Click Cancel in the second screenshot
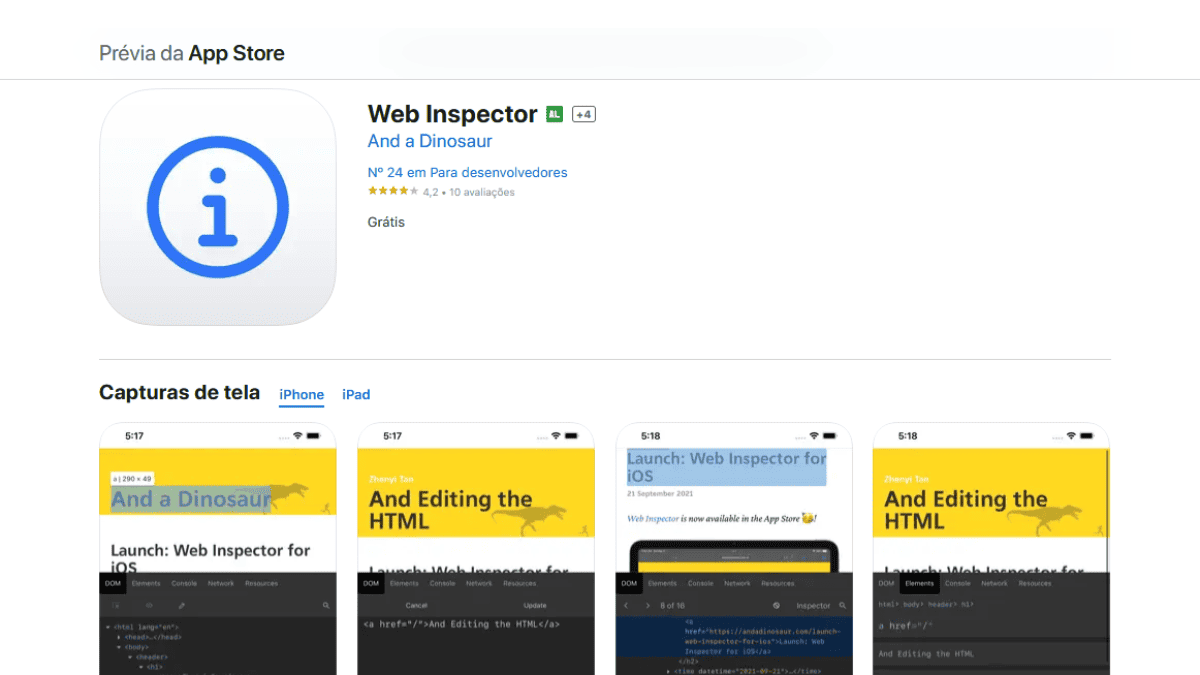This screenshot has height=675, width=1200. 416,606
